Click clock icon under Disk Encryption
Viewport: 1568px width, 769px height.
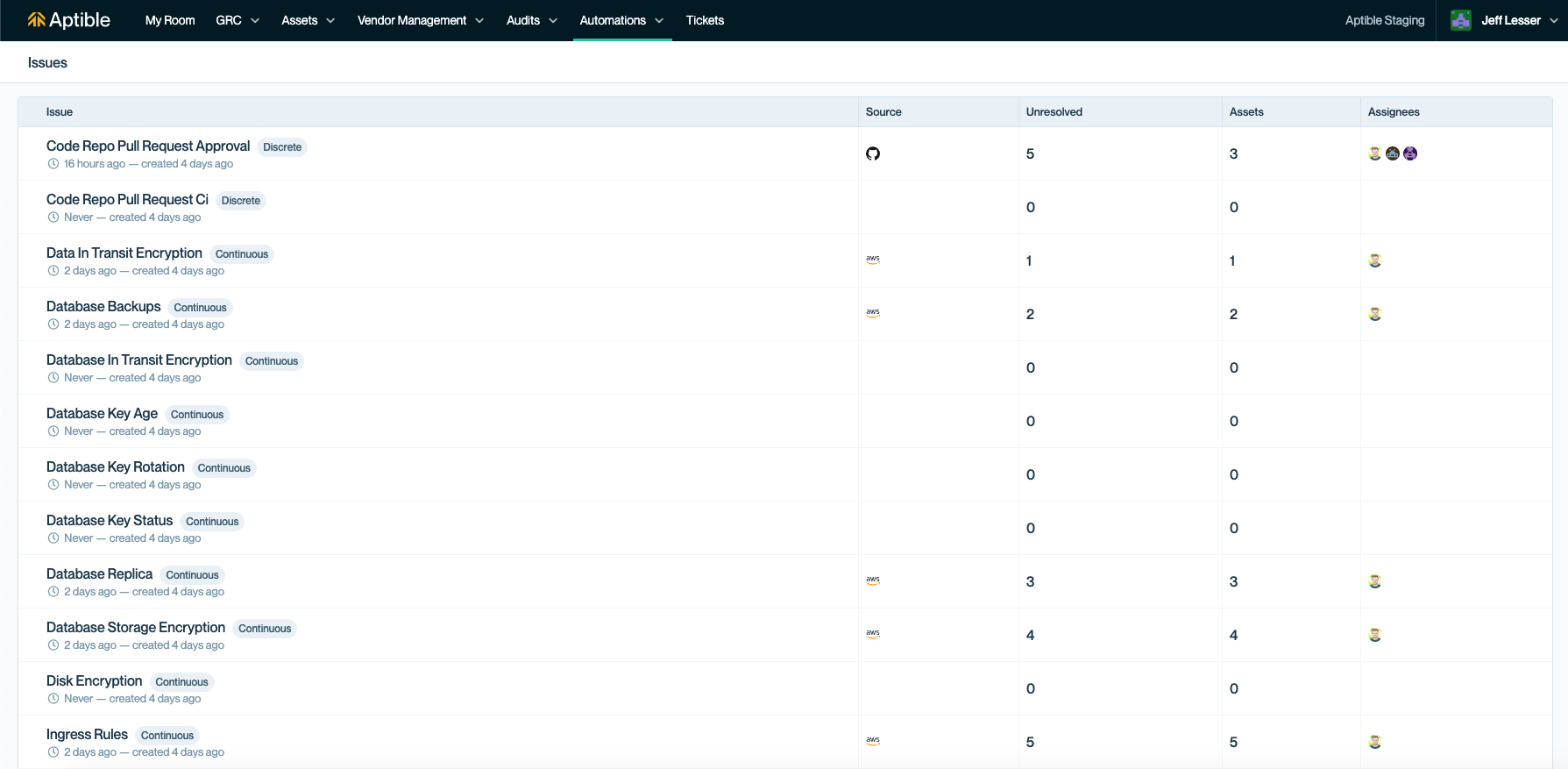53,699
